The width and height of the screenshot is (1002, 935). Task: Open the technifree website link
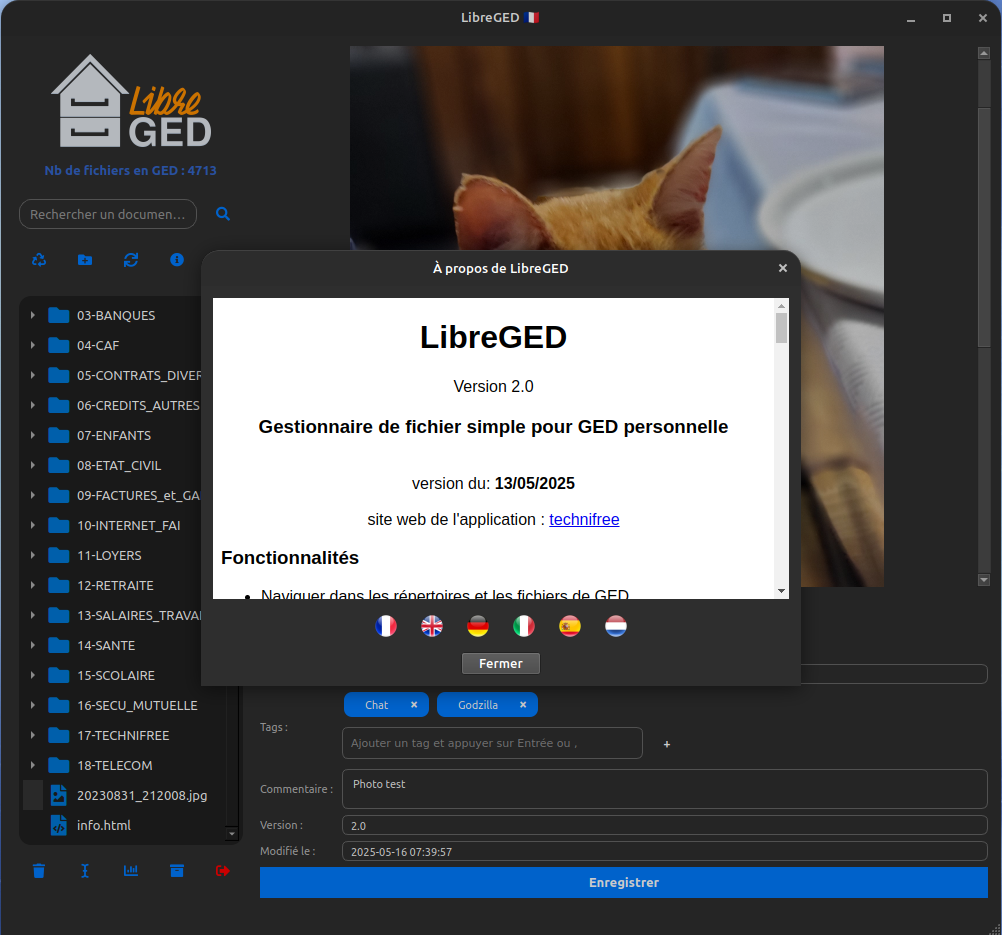(584, 520)
